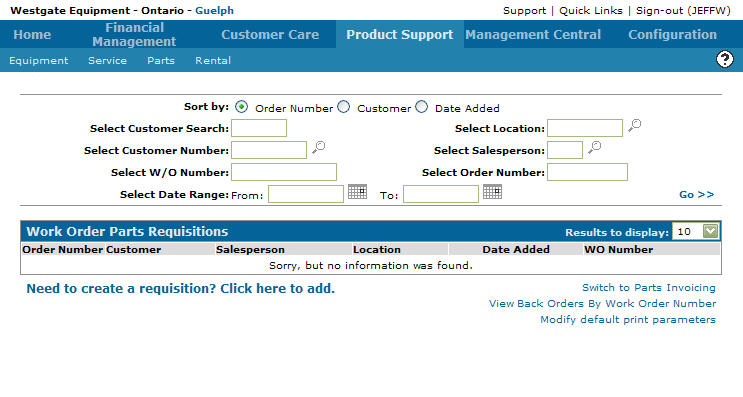The width and height of the screenshot is (743, 397).
Task: Click the WO Number column header
Action: pos(618,249)
